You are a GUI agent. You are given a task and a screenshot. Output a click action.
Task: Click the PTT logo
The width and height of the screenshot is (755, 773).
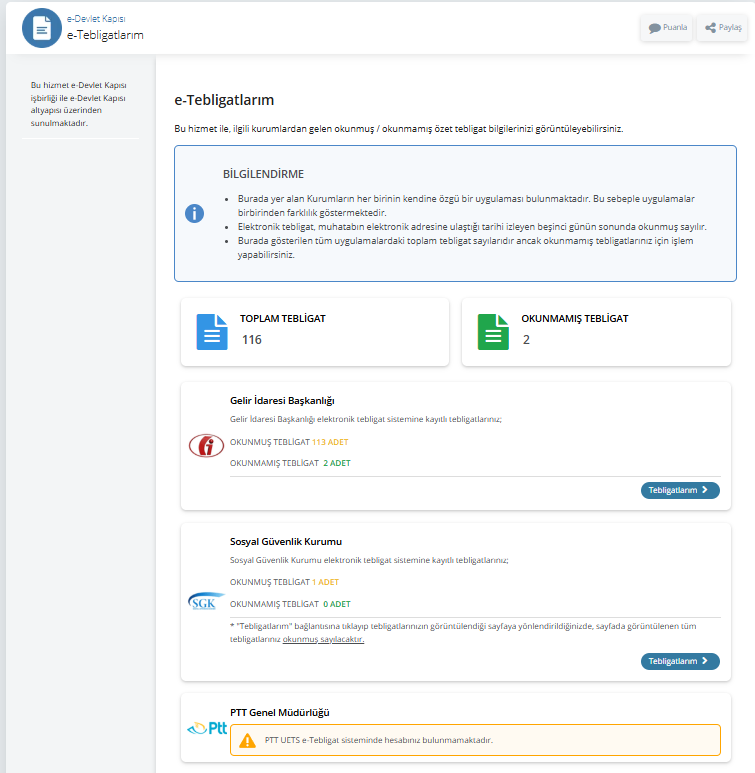pyautogui.click(x=207, y=728)
